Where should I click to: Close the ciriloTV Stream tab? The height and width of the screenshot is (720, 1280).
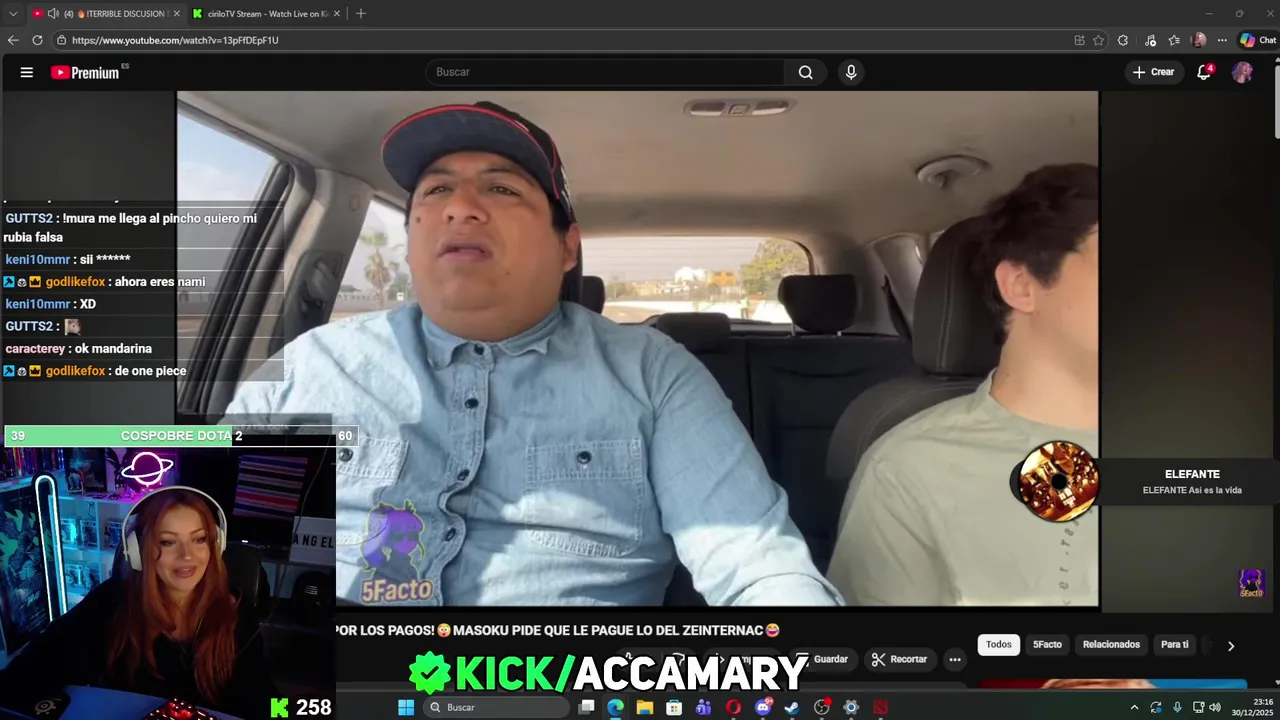tap(336, 14)
